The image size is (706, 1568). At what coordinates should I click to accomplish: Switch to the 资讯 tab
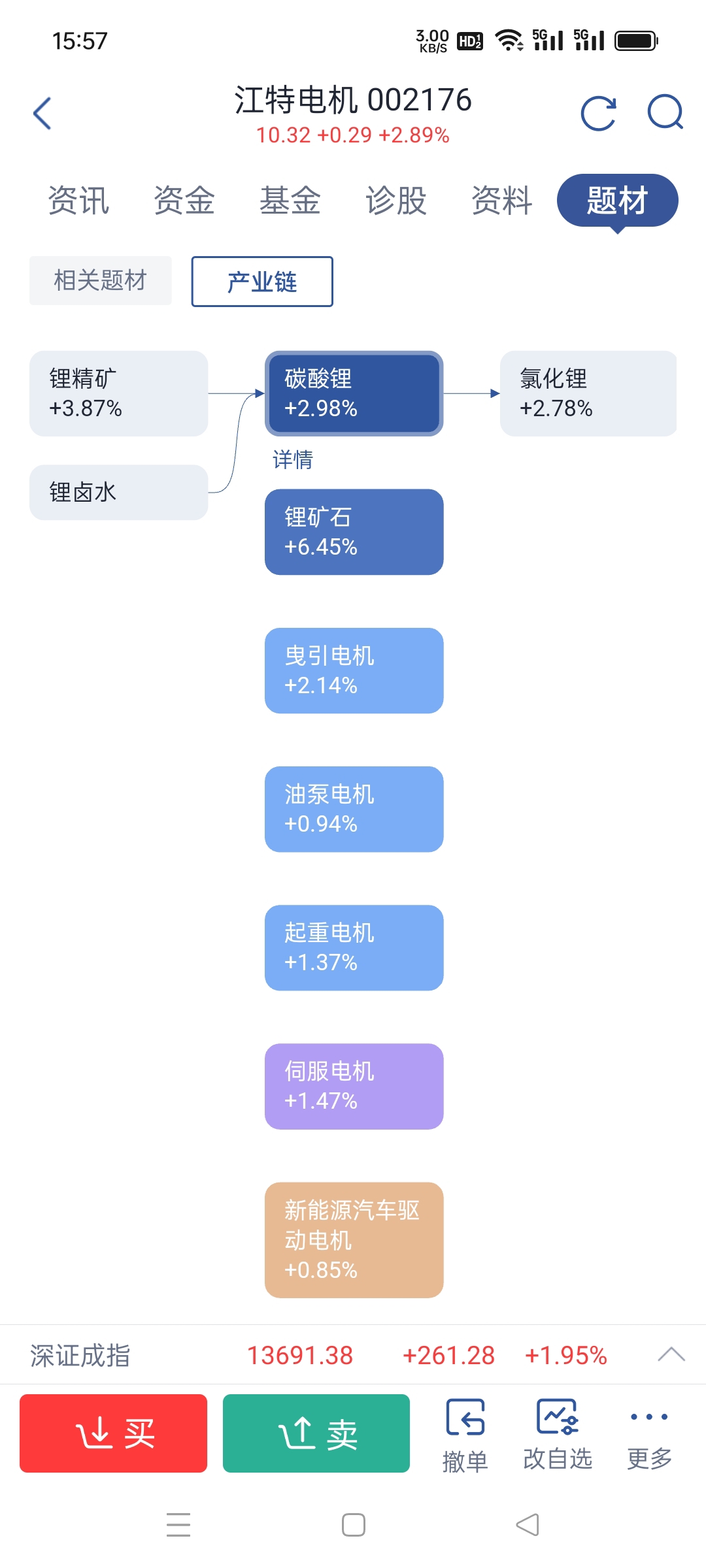(78, 201)
